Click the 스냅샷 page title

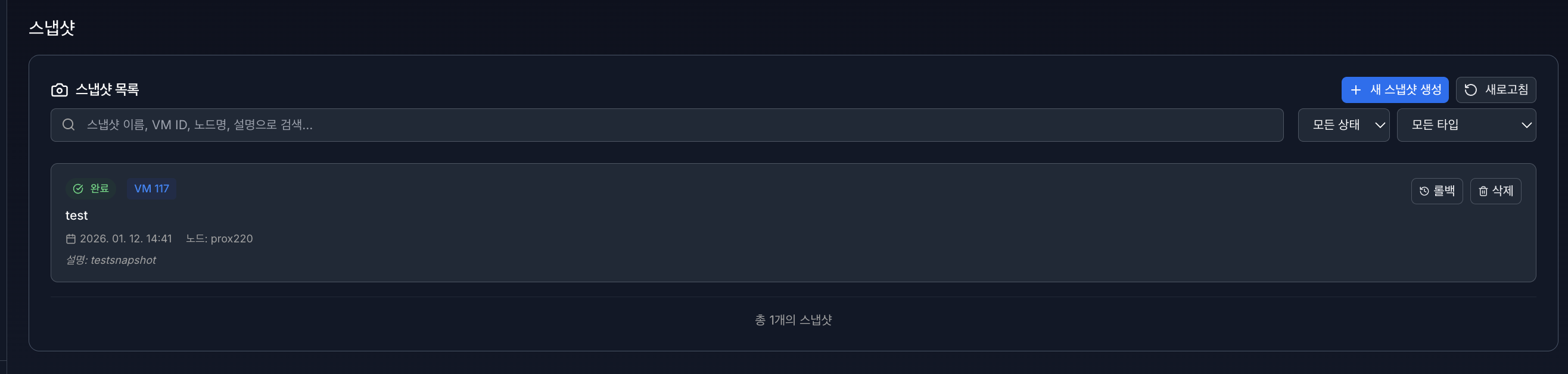click(x=52, y=27)
